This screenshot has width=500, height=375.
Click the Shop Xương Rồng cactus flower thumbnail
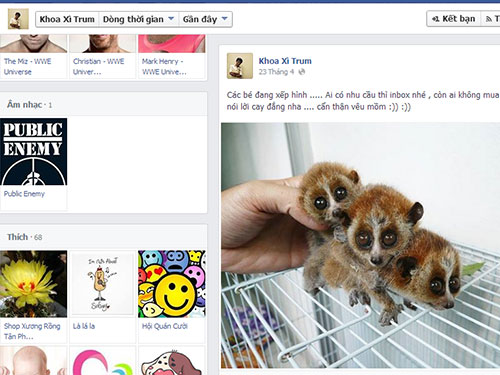pyautogui.click(x=33, y=284)
